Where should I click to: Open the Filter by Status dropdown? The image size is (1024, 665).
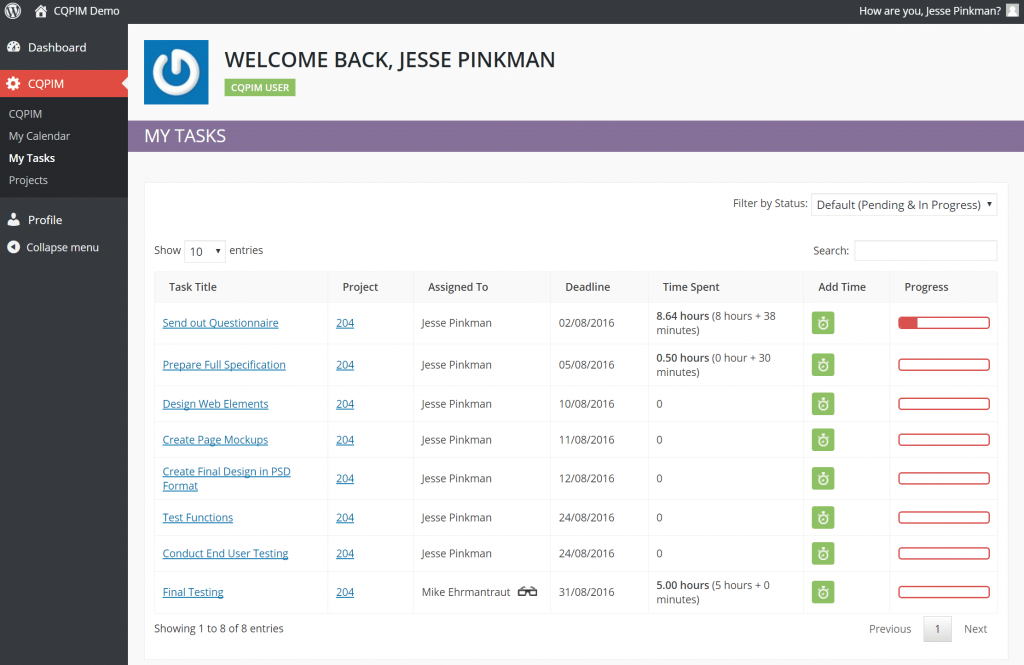pyautogui.click(x=904, y=204)
